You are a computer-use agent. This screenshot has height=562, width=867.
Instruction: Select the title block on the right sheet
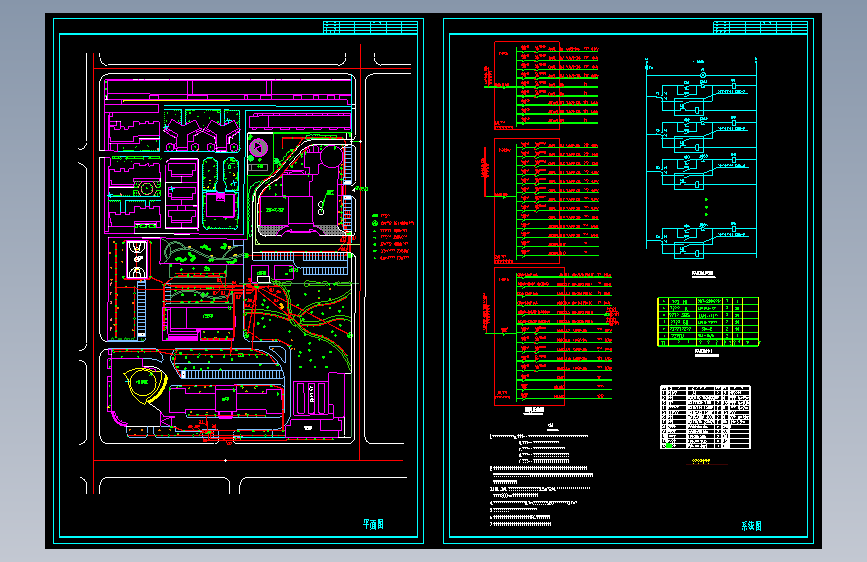[x=760, y=27]
